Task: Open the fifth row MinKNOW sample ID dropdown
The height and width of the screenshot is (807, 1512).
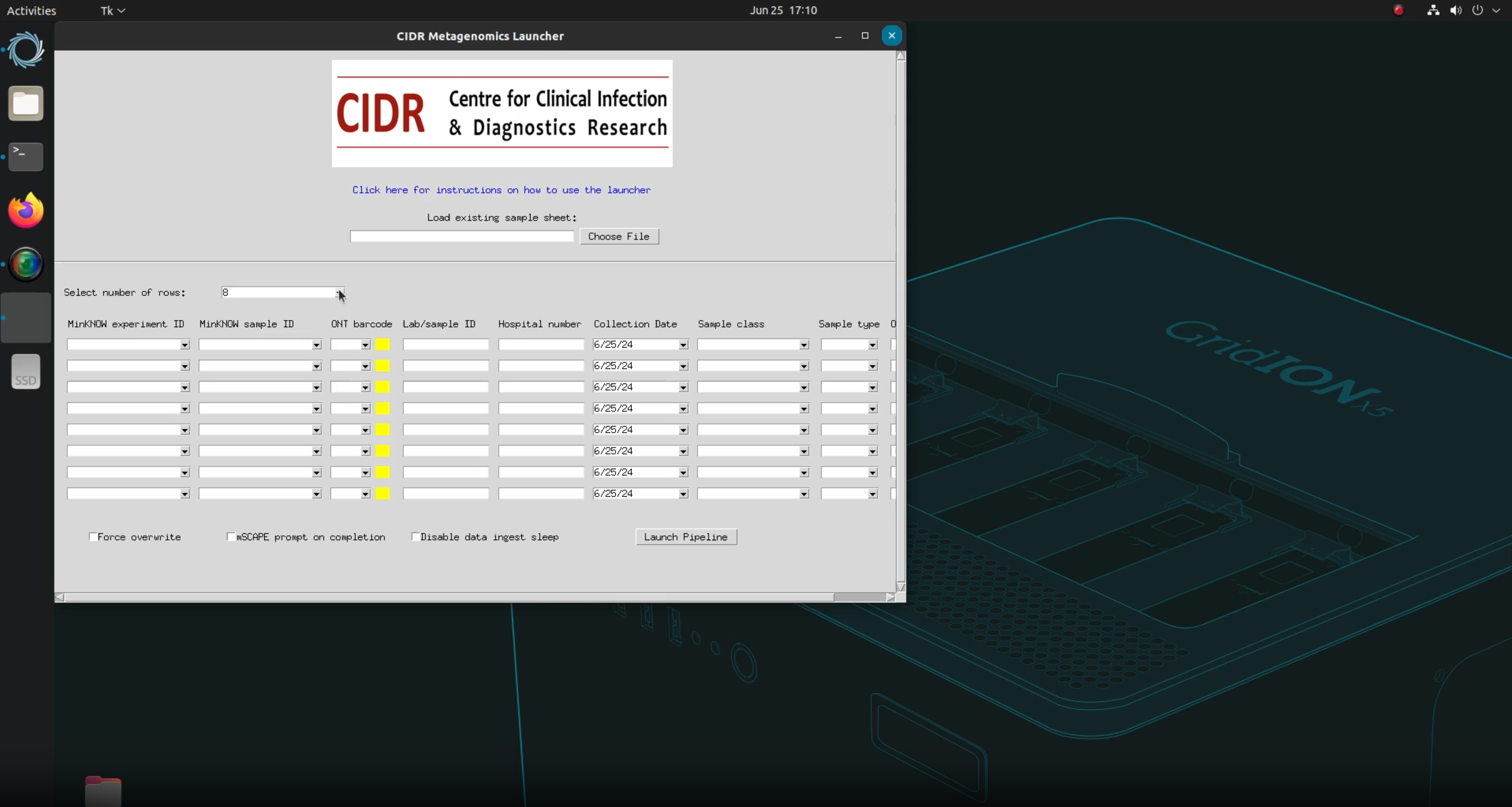Action: (x=316, y=430)
